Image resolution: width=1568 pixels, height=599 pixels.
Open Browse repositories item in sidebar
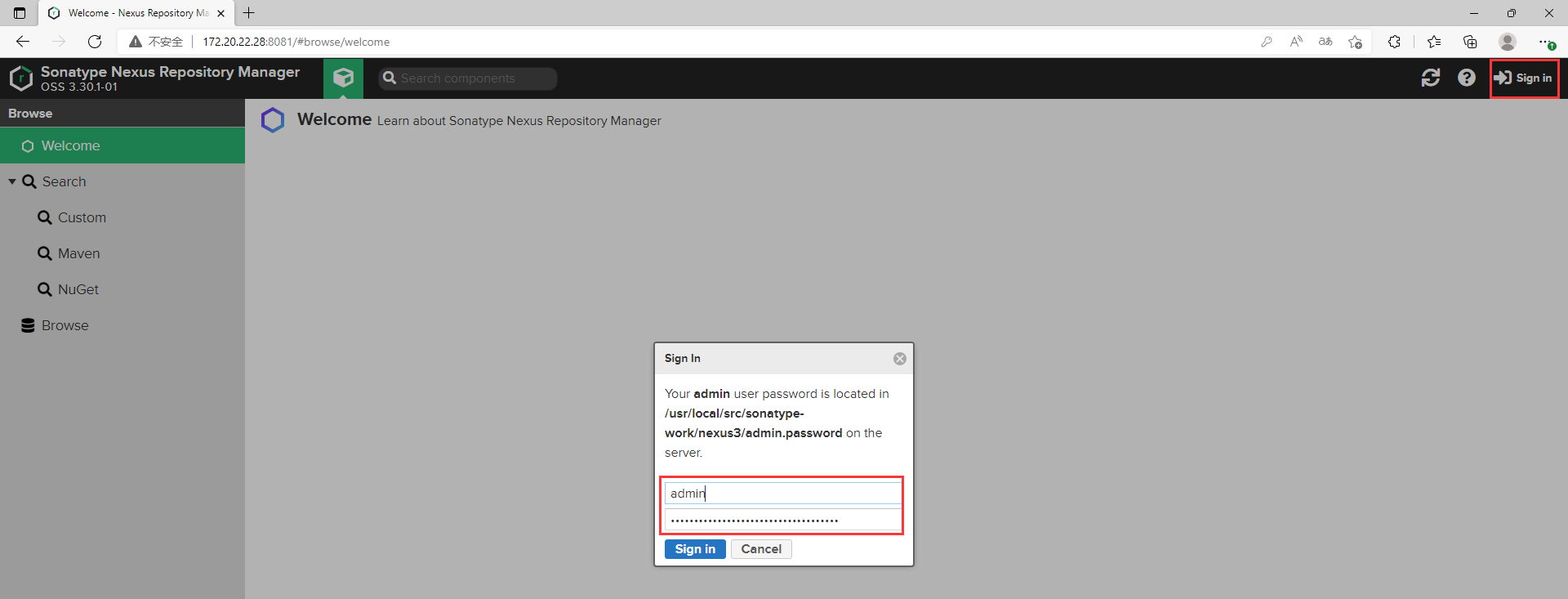click(x=65, y=325)
